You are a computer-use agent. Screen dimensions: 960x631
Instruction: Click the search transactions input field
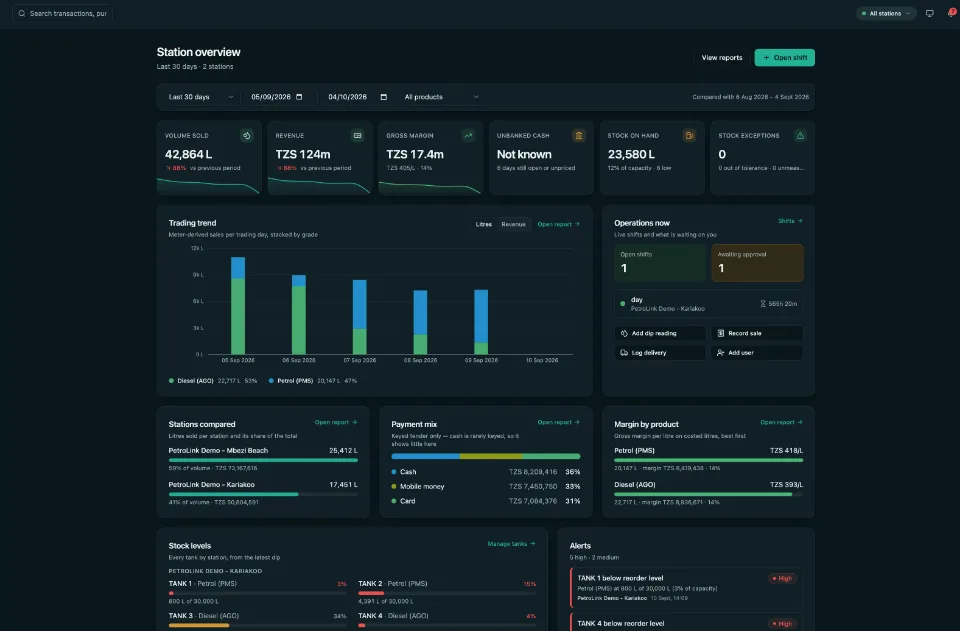click(62, 13)
